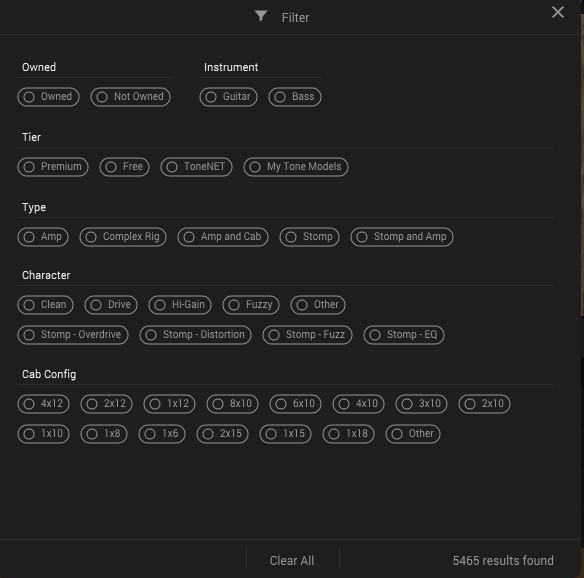Toggle the Other cab config filter
The height and width of the screenshot is (578, 584).
[413, 434]
